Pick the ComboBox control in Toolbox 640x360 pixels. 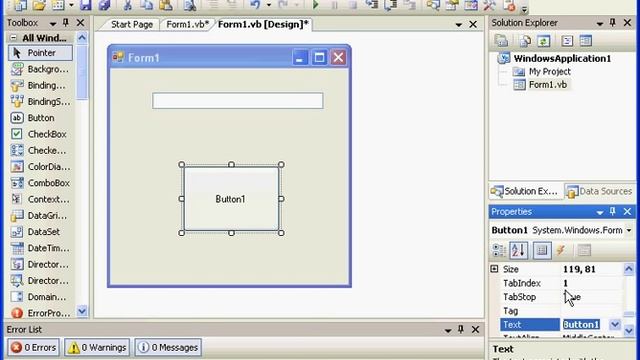point(40,183)
